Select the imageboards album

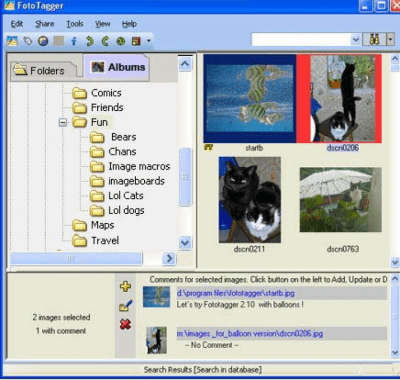[x=136, y=181]
